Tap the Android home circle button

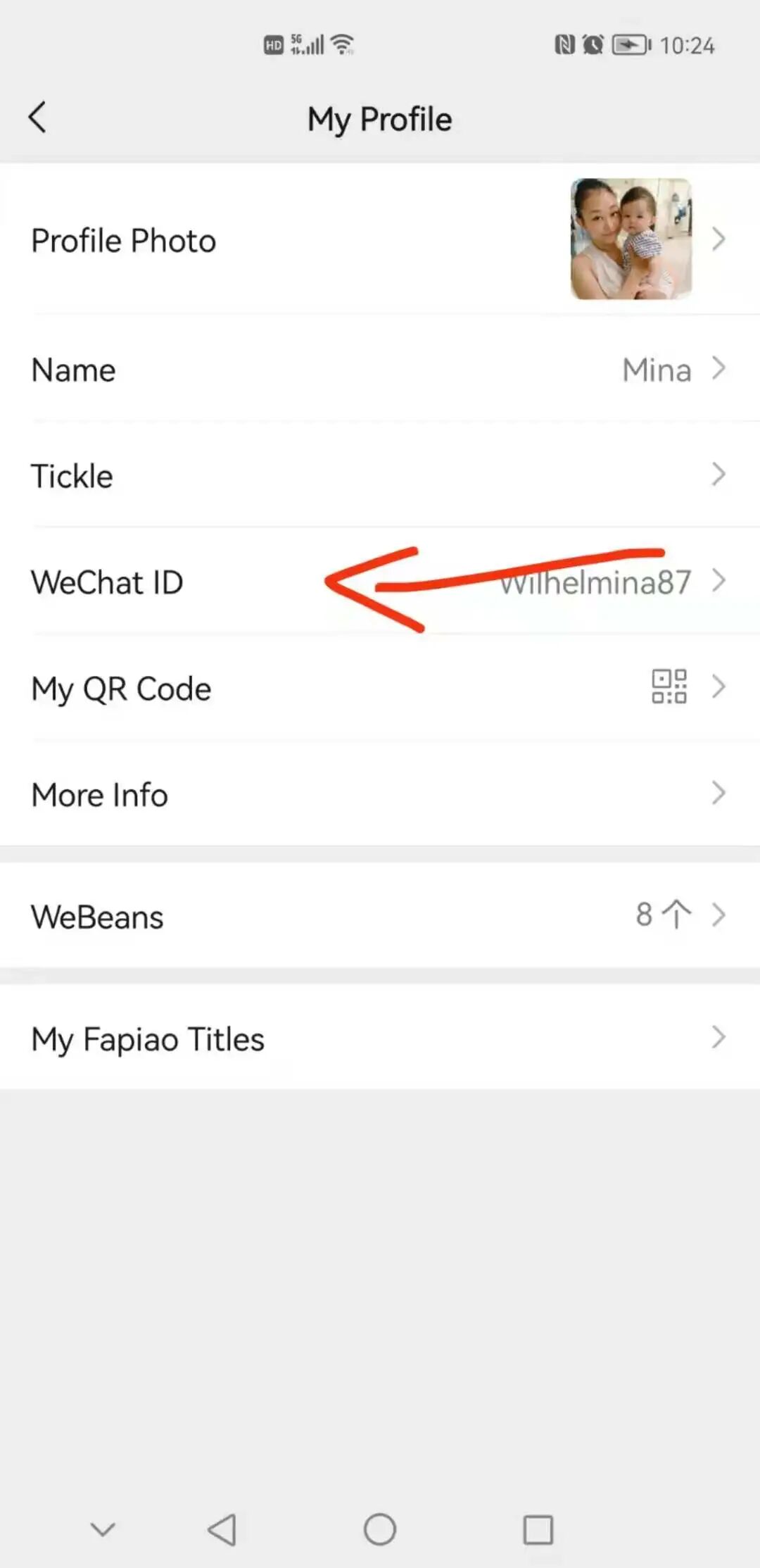point(380,1529)
